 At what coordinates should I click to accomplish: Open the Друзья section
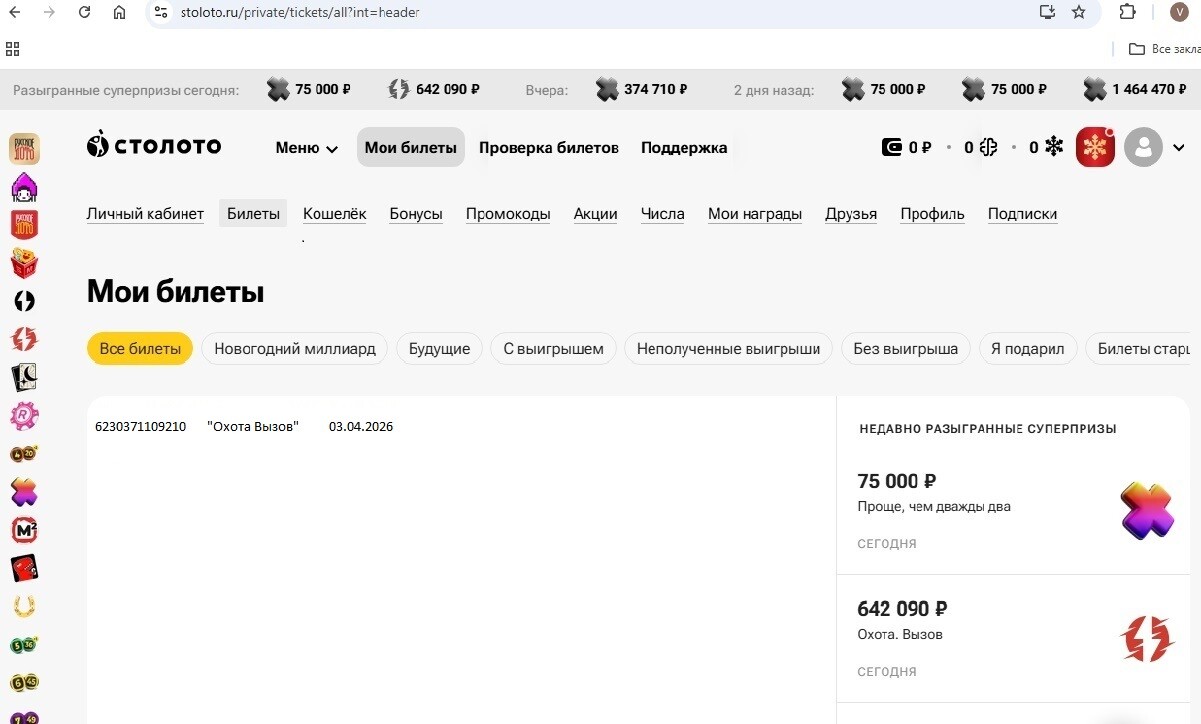click(851, 213)
